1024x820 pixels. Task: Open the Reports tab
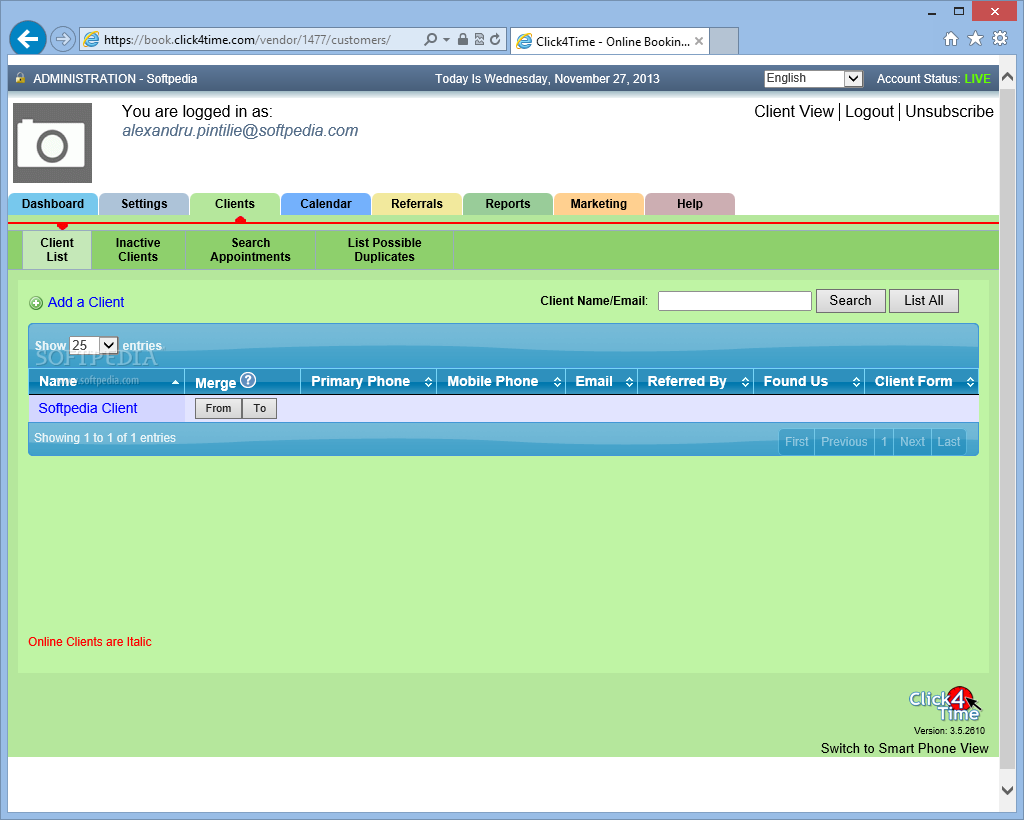point(507,204)
